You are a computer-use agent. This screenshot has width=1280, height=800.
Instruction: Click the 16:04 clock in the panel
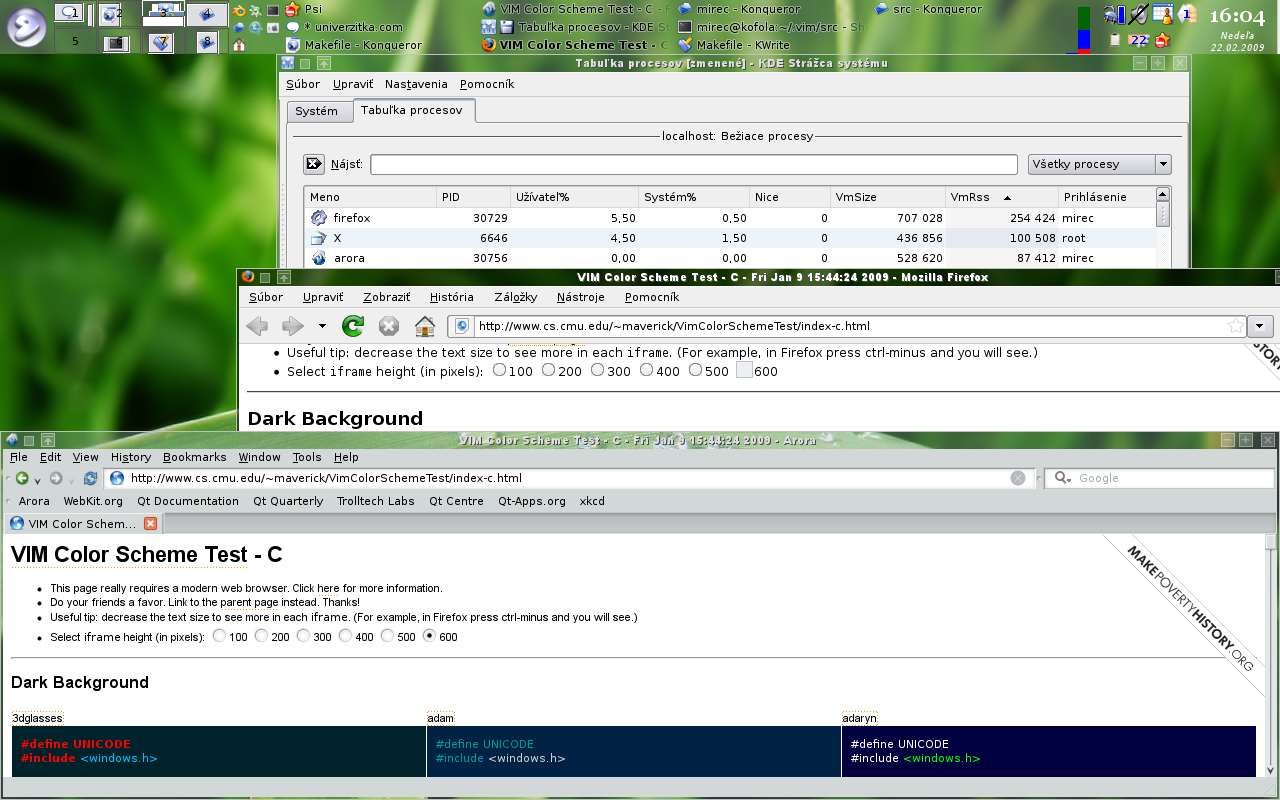[x=1237, y=16]
